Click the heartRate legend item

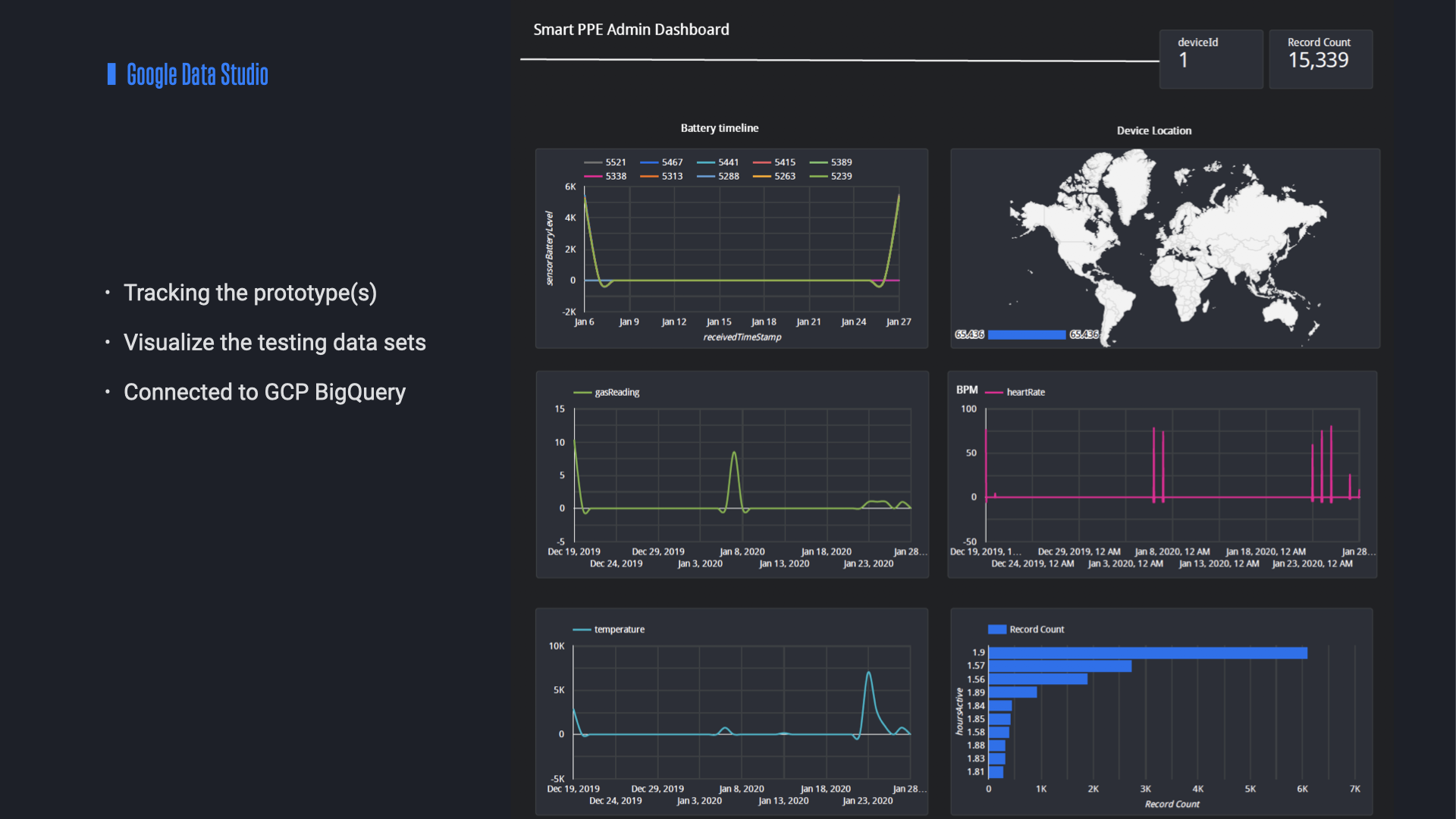(1015, 392)
